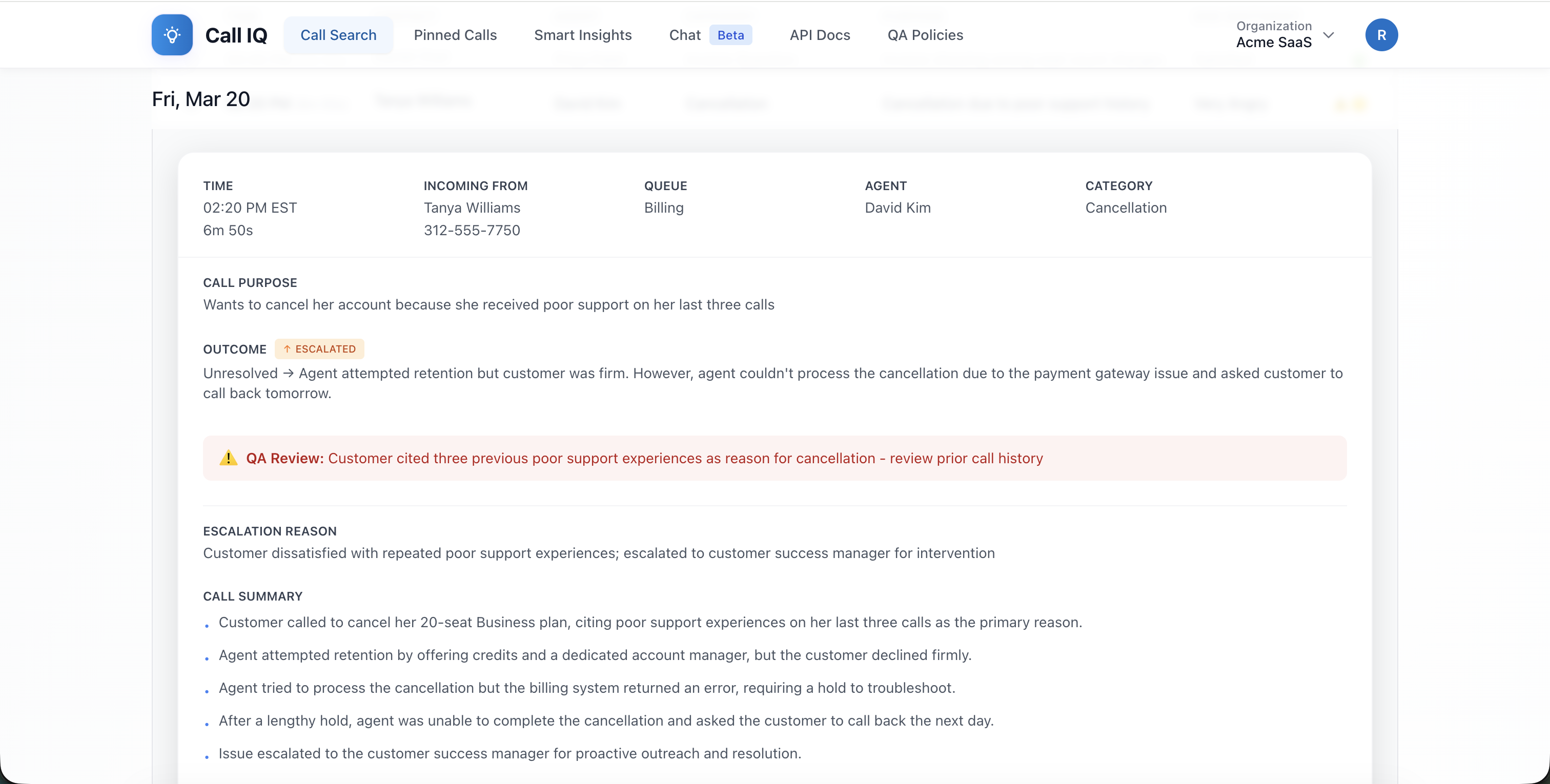The image size is (1550, 784).
Task: Select the QA Review alert banner
Action: click(776, 458)
